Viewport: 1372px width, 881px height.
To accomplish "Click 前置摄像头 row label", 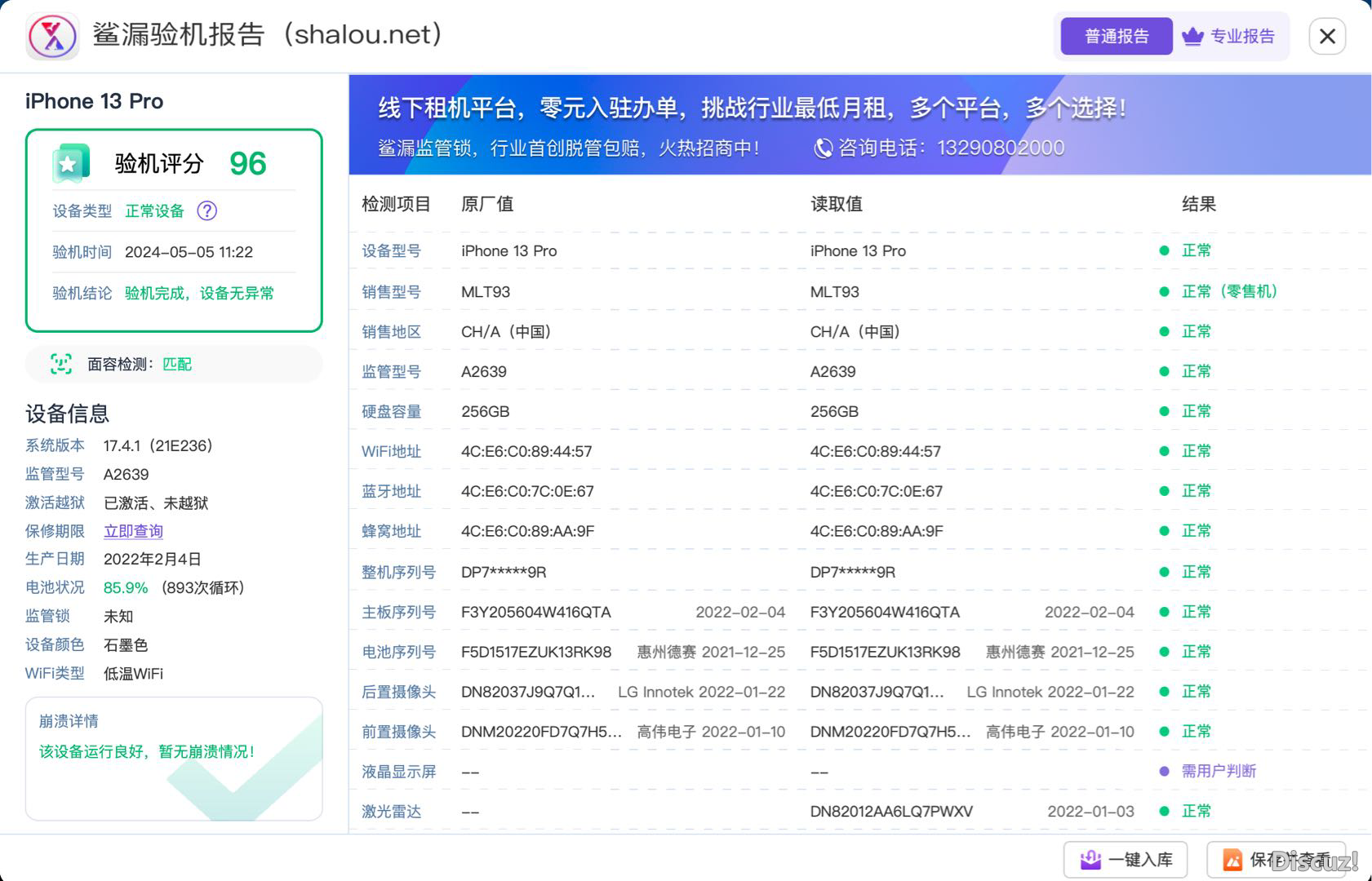I will (398, 732).
